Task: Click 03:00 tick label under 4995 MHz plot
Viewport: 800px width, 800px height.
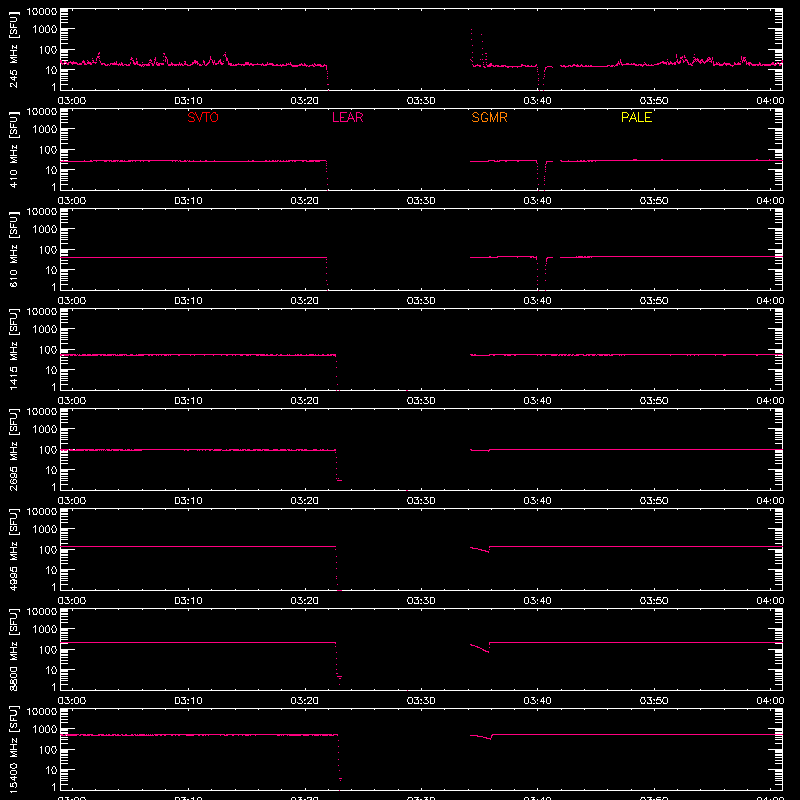Action: click(x=72, y=601)
